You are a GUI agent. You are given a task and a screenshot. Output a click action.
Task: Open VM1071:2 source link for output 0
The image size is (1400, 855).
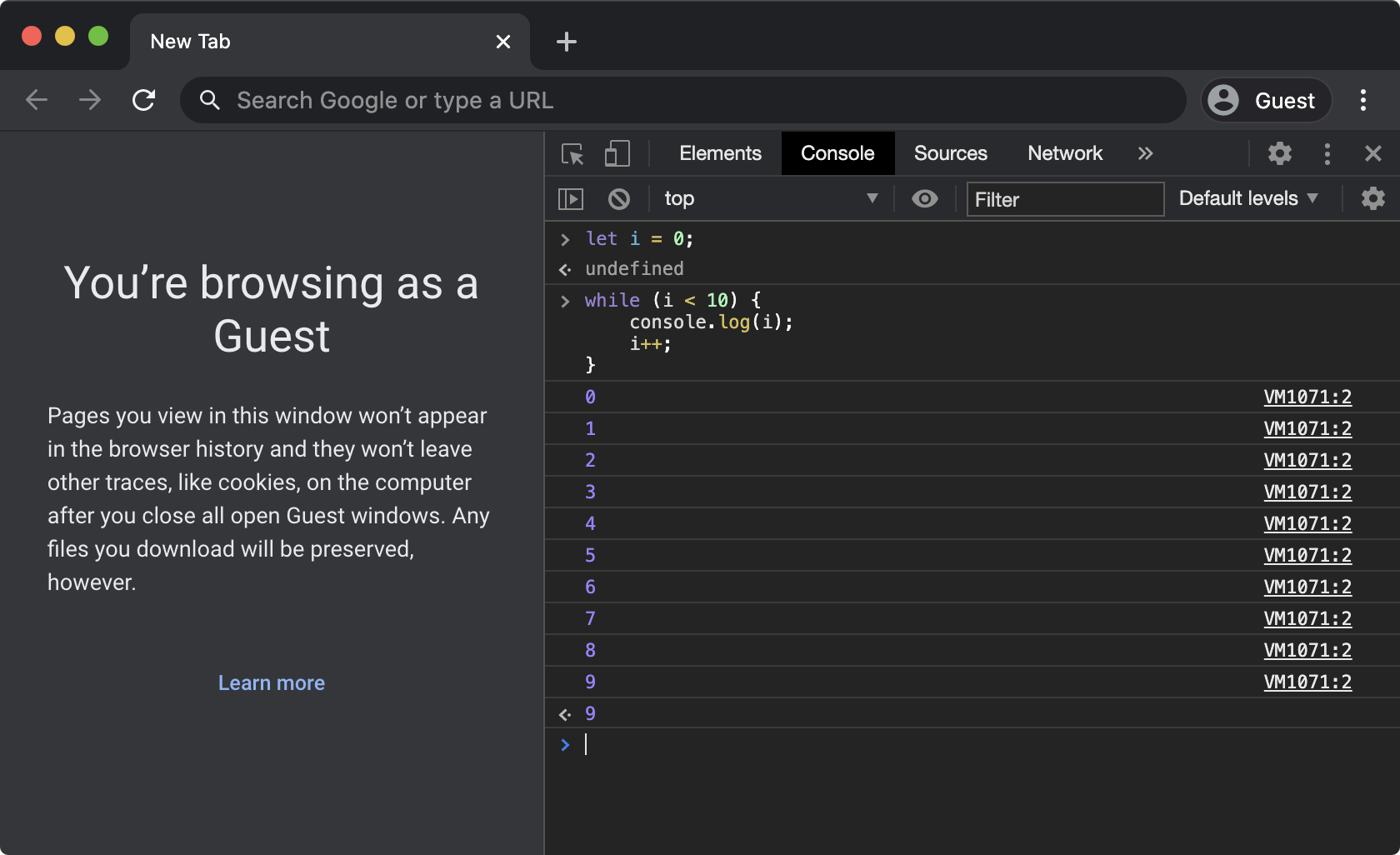1307,397
